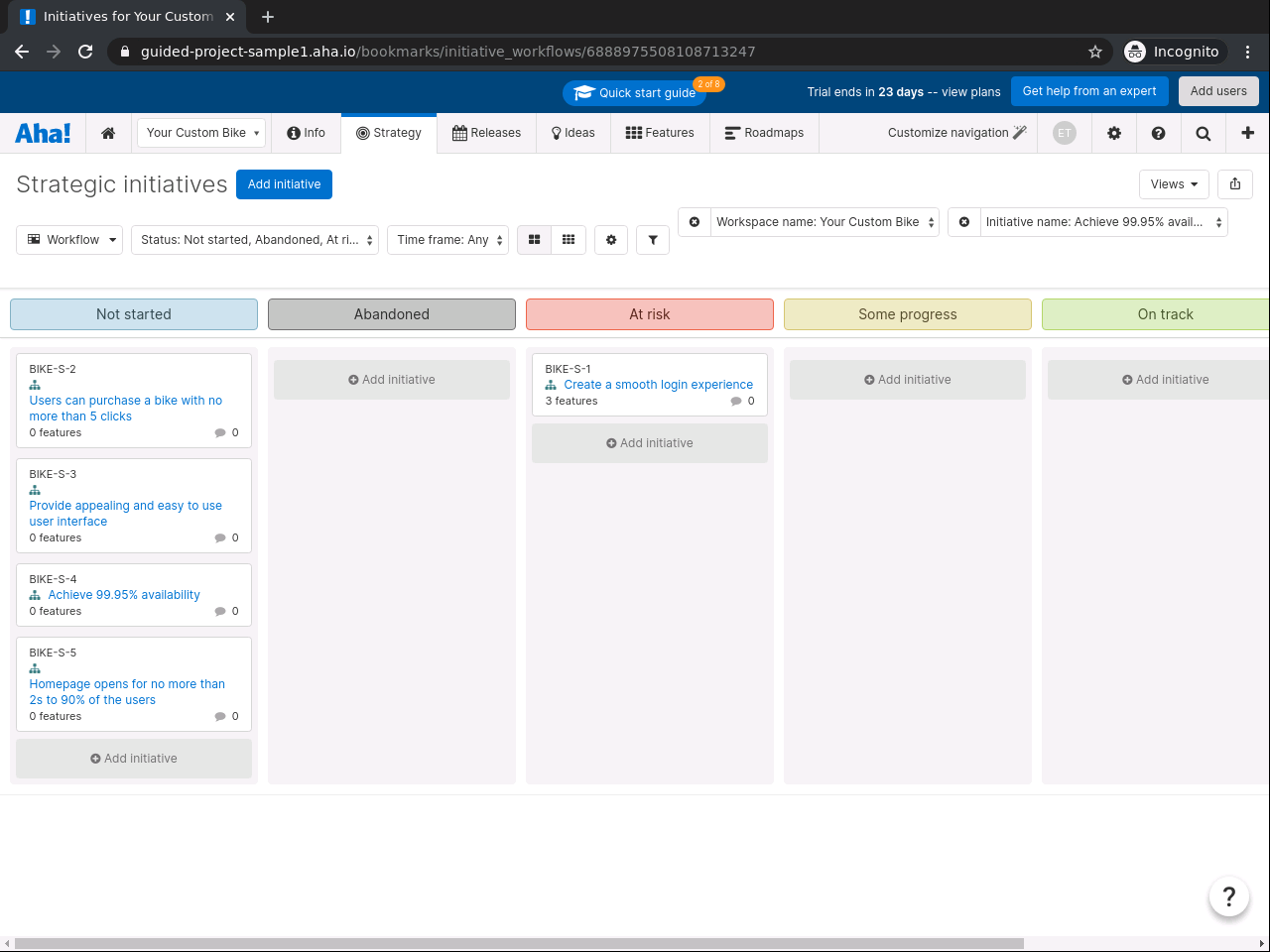This screenshot has height=952, width=1270.
Task: Go back in browser history
Action: 22,52
